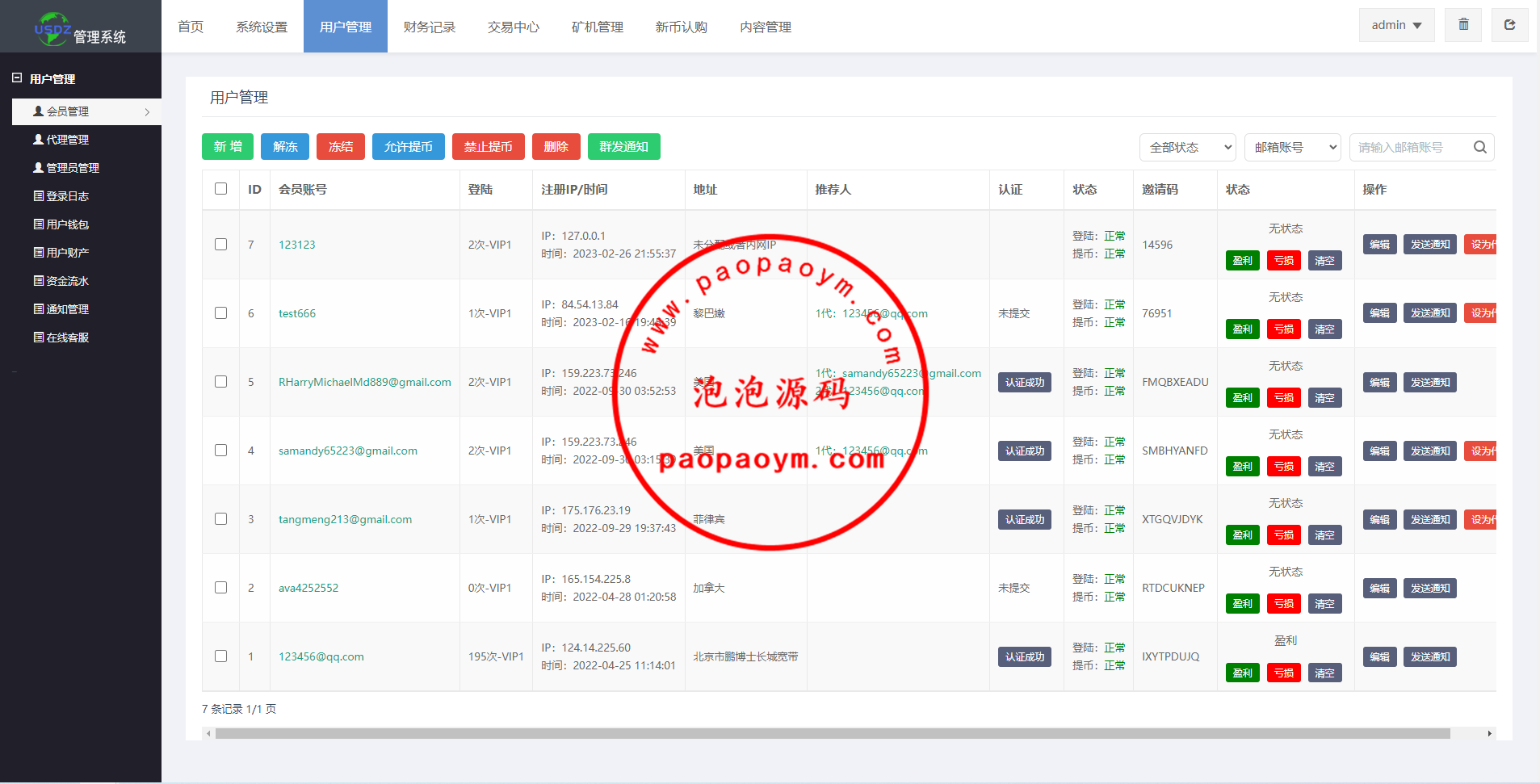This screenshot has height=784, width=1540.
Task: Click the horizontal scrollbar below table
Action: [832, 733]
